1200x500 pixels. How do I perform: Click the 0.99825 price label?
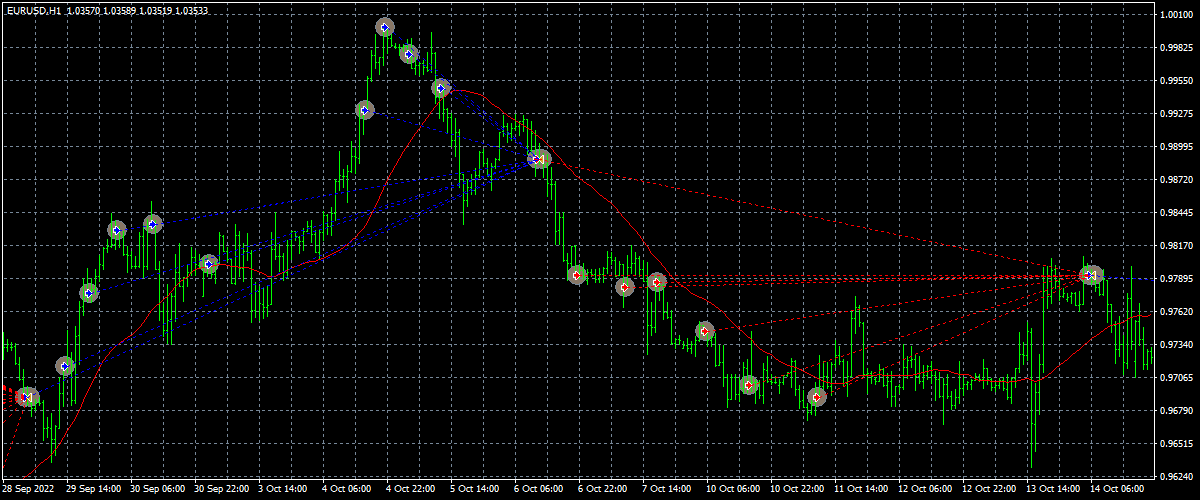point(1175,48)
